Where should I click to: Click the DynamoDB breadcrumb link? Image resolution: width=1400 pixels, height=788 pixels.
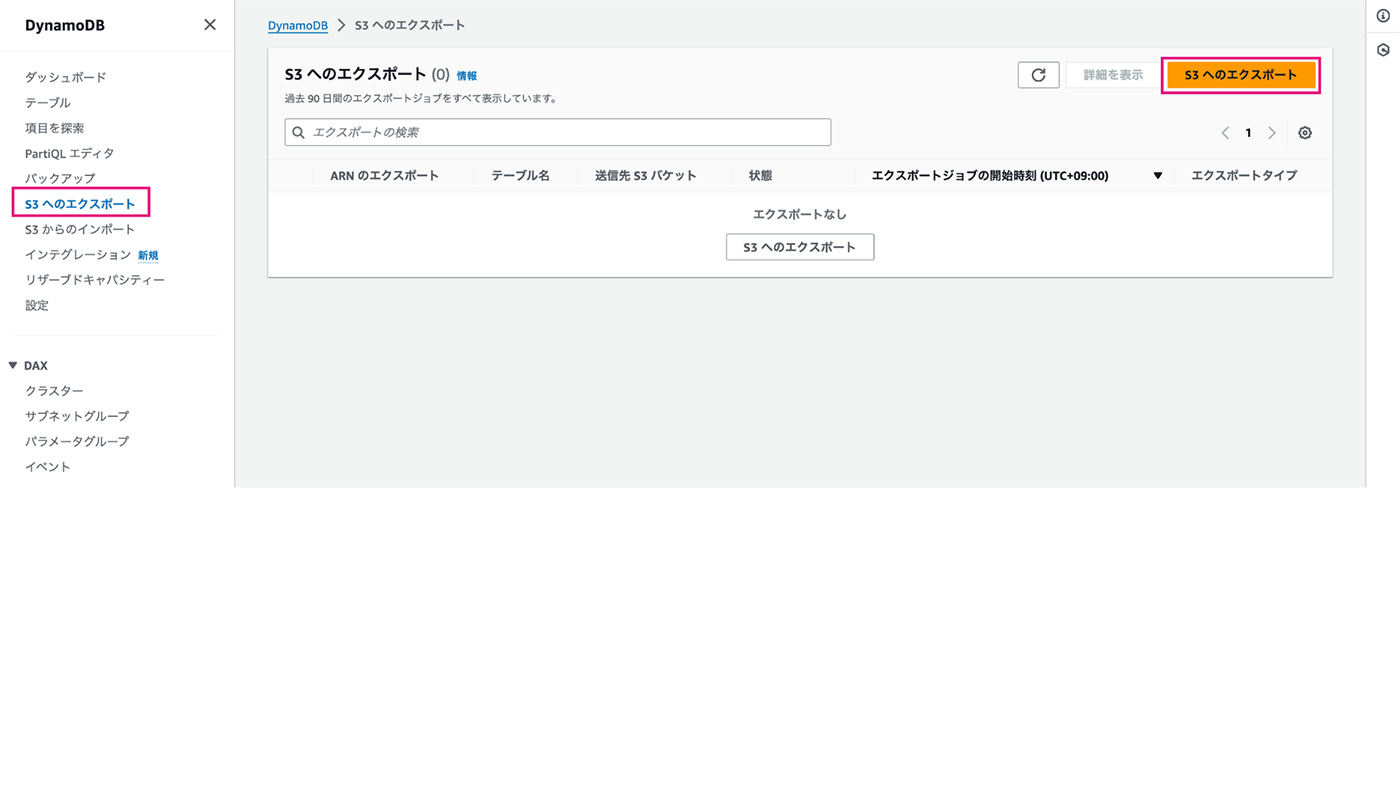pyautogui.click(x=298, y=25)
